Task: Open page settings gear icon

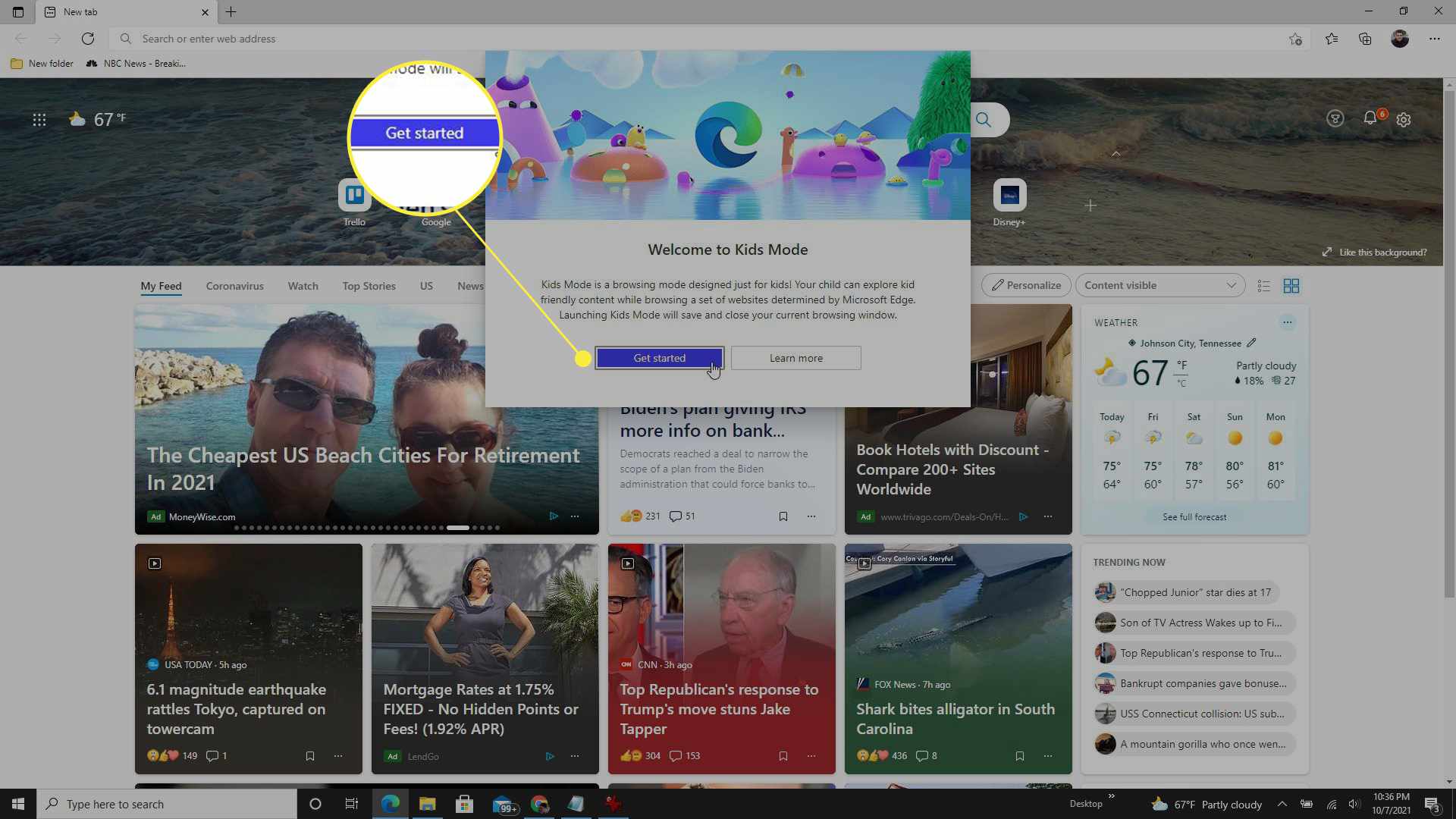Action: tap(1404, 120)
